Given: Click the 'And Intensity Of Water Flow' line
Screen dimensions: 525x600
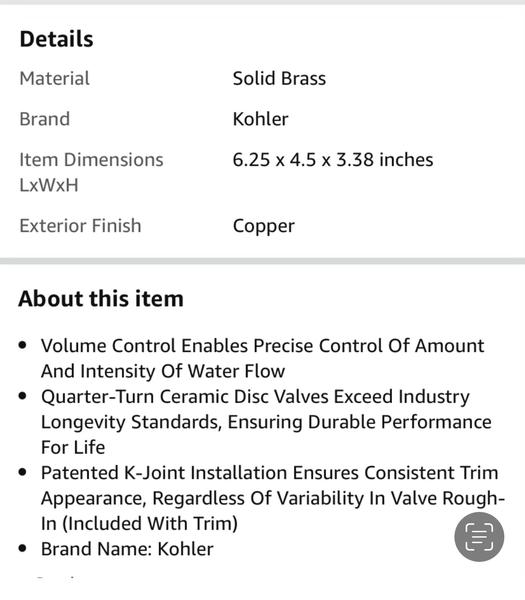Looking at the screenshot, I should coord(163,371).
